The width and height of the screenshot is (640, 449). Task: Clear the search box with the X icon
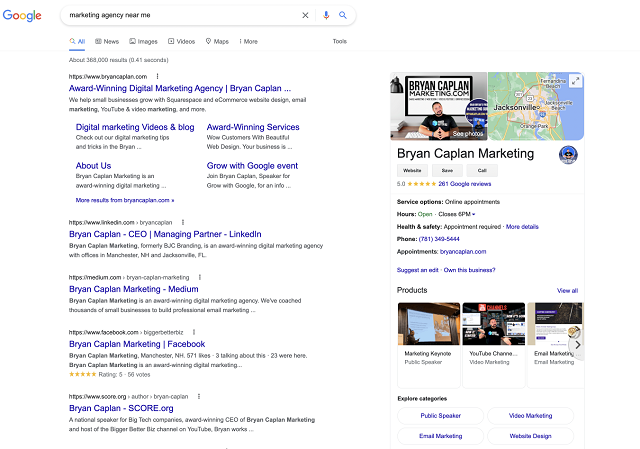(305, 15)
